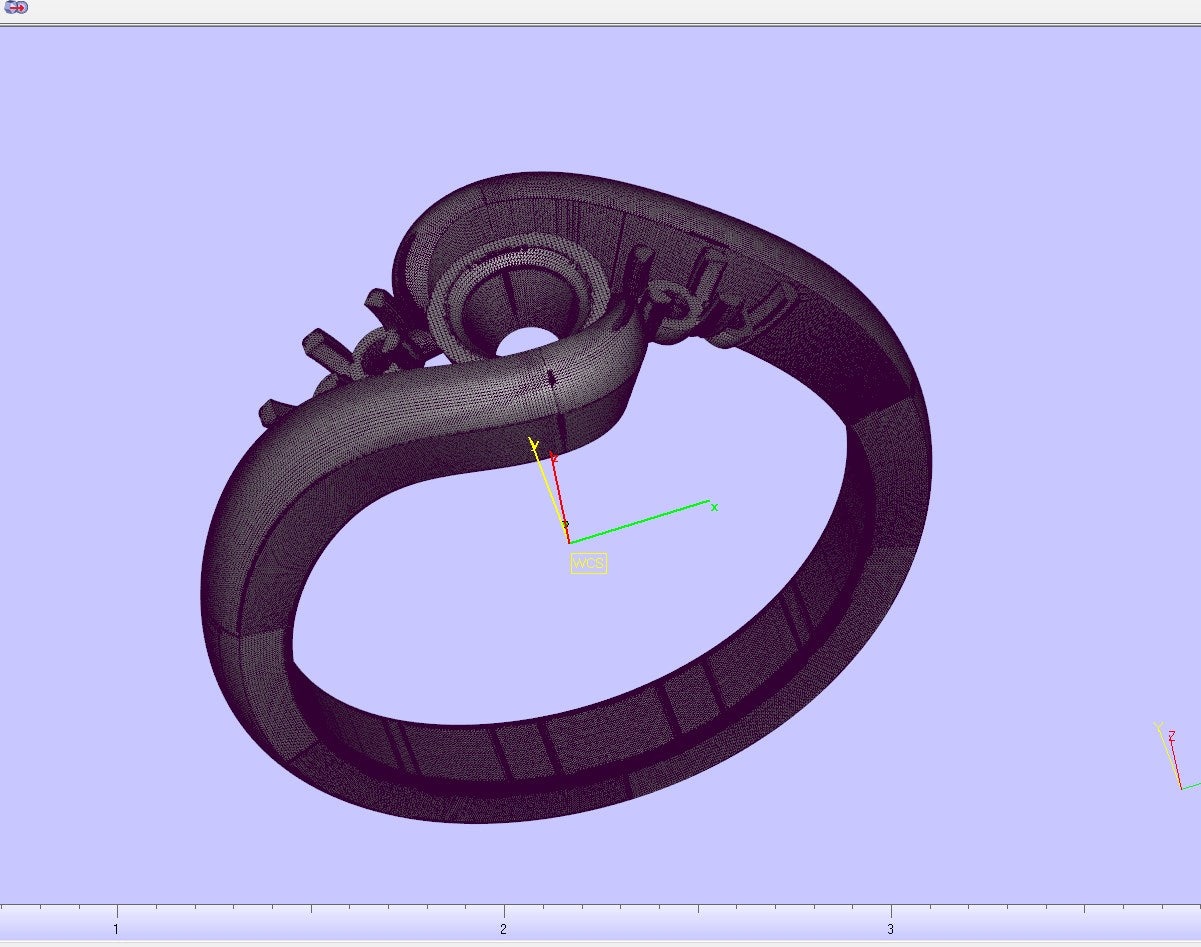Click the yellow WCS label box
The image size is (1201, 947).
coord(588,564)
